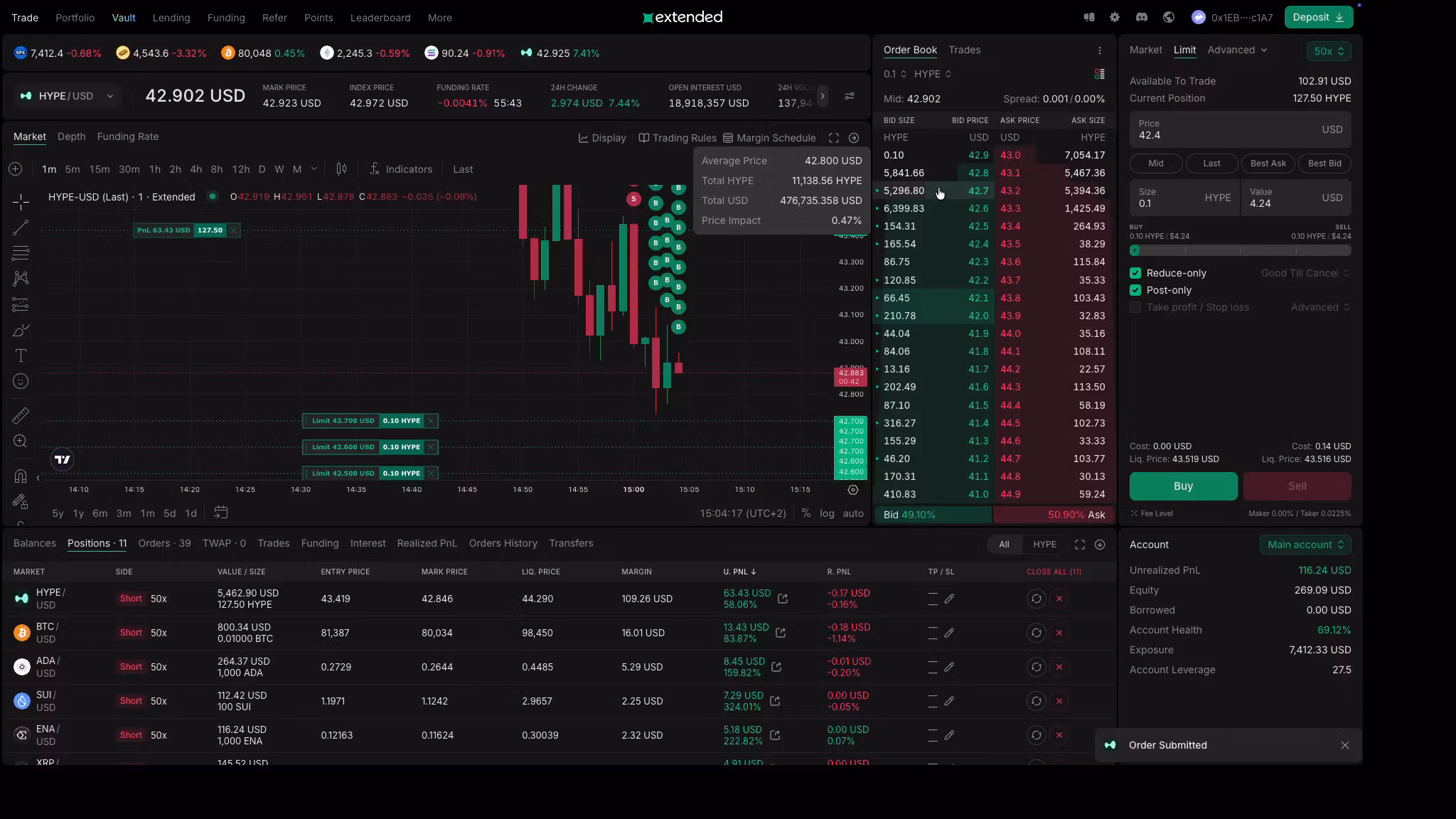Screen dimensions: 1456x819
Task: Change the candlestick chart type
Action: point(342,169)
